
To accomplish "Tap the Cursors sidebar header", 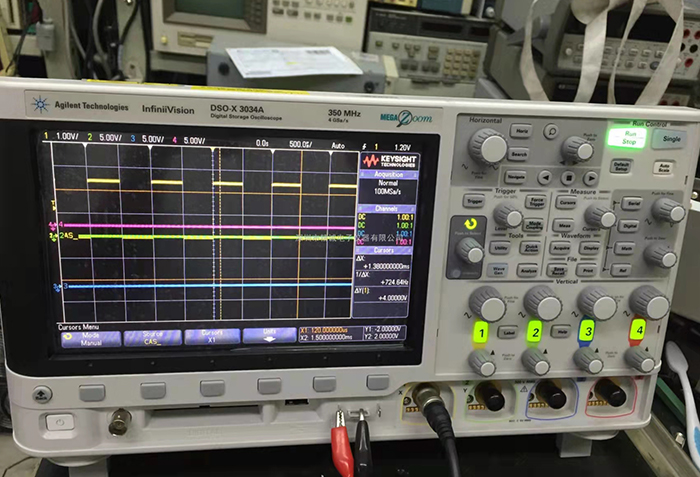I will click(x=383, y=251).
